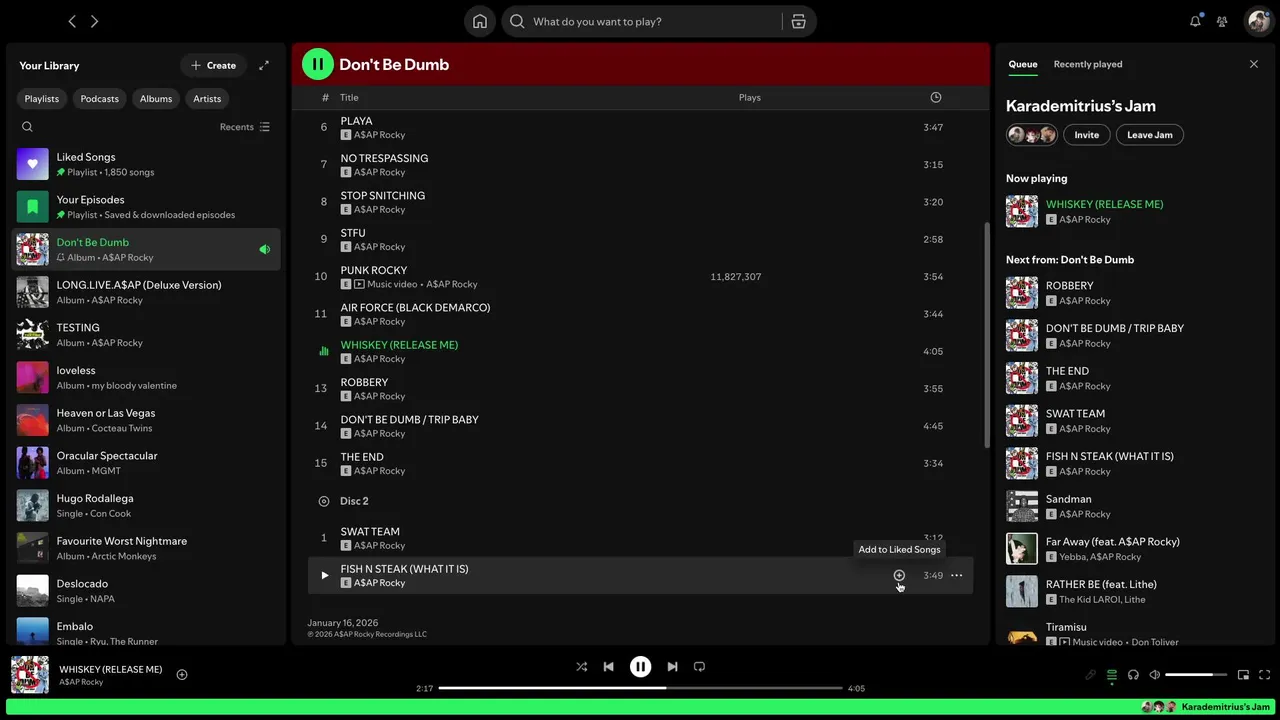Viewport: 1280px width, 720px height.
Task: Open Connect to a device icon
Action: 1133,675
